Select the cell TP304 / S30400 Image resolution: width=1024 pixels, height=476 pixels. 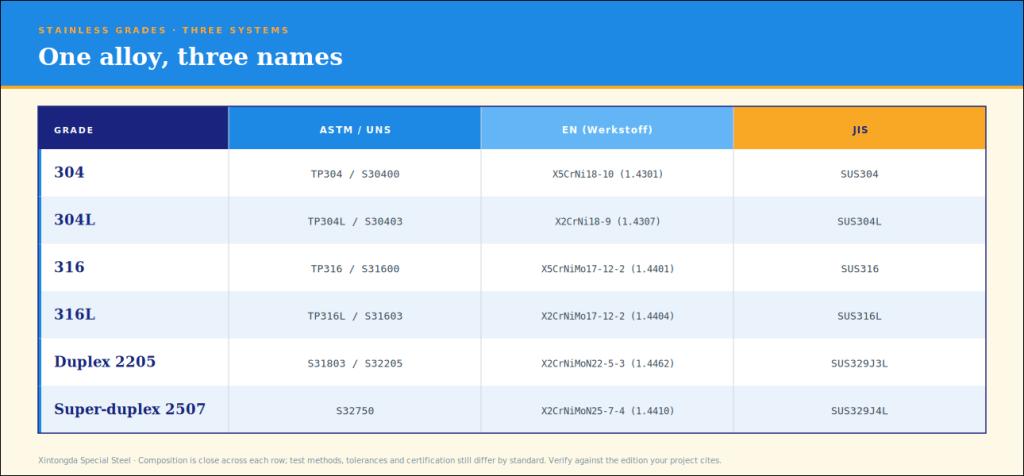click(x=355, y=173)
